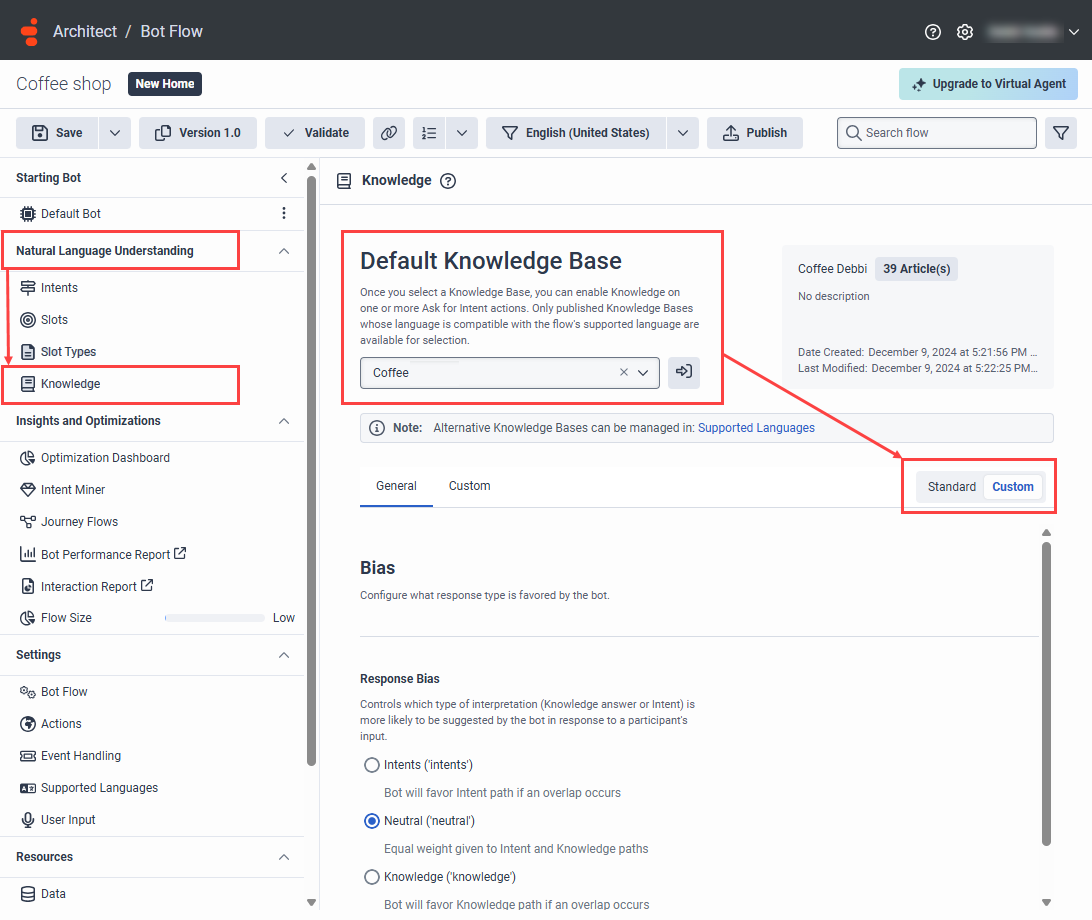Image resolution: width=1092 pixels, height=920 pixels.
Task: Open the Intents item in sidebar
Action: point(59,288)
